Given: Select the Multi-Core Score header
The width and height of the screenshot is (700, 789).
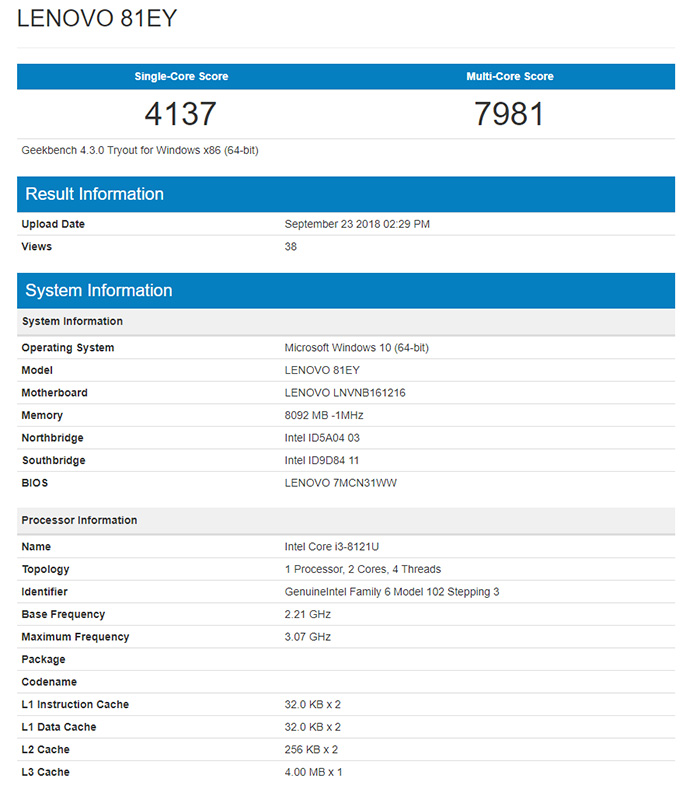Looking at the screenshot, I should pyautogui.click(x=510, y=76).
